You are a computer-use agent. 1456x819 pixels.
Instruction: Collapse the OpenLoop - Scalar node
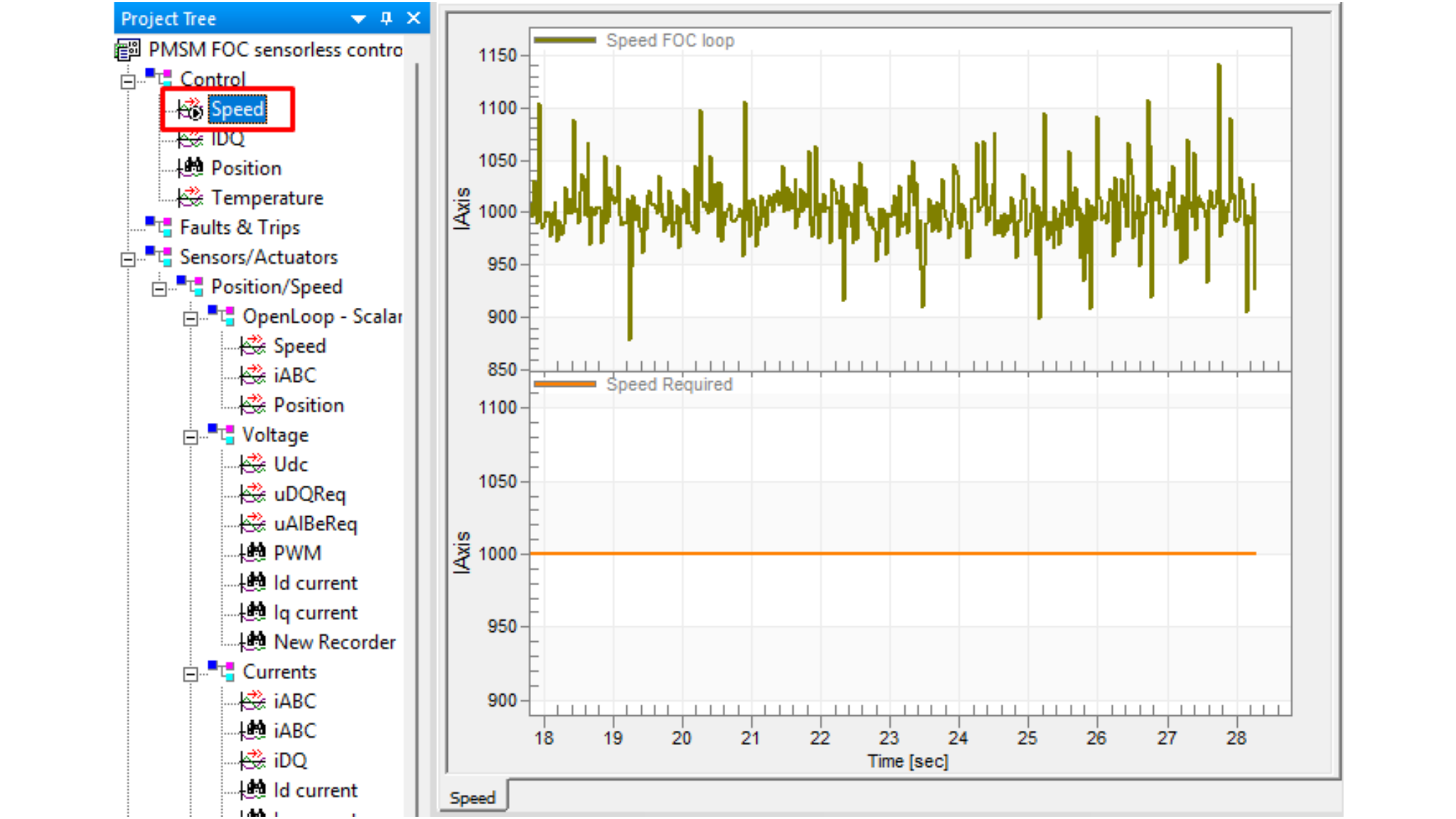point(191,318)
